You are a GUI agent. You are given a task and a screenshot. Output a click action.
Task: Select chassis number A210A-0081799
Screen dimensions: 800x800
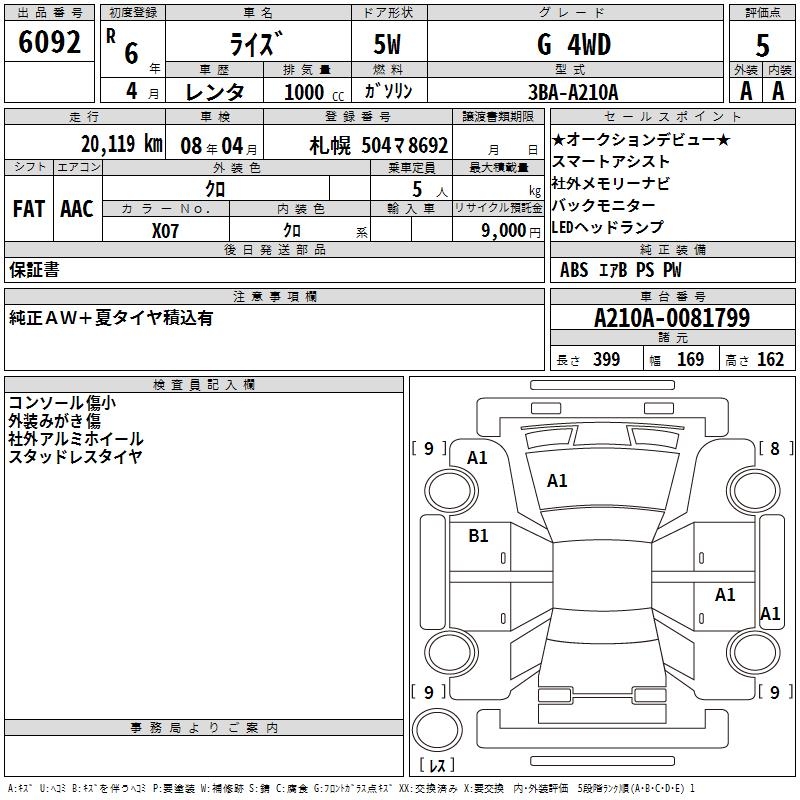[672, 318]
